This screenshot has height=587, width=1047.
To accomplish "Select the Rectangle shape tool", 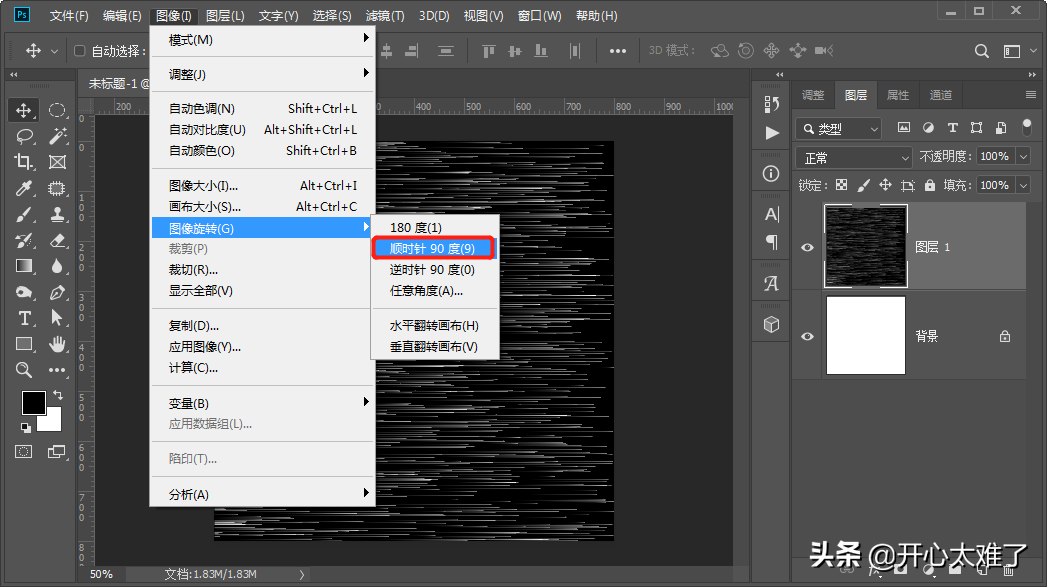I will pyautogui.click(x=24, y=344).
